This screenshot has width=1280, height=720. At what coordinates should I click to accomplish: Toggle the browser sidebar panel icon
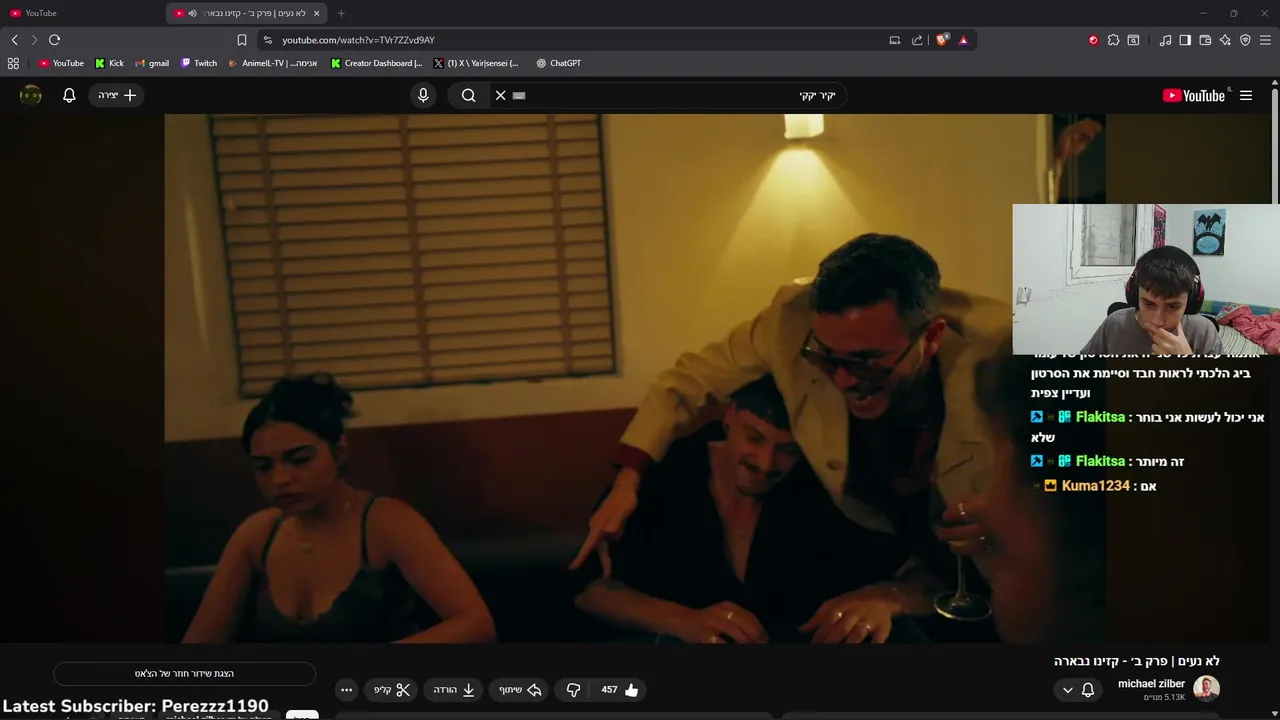(1185, 40)
